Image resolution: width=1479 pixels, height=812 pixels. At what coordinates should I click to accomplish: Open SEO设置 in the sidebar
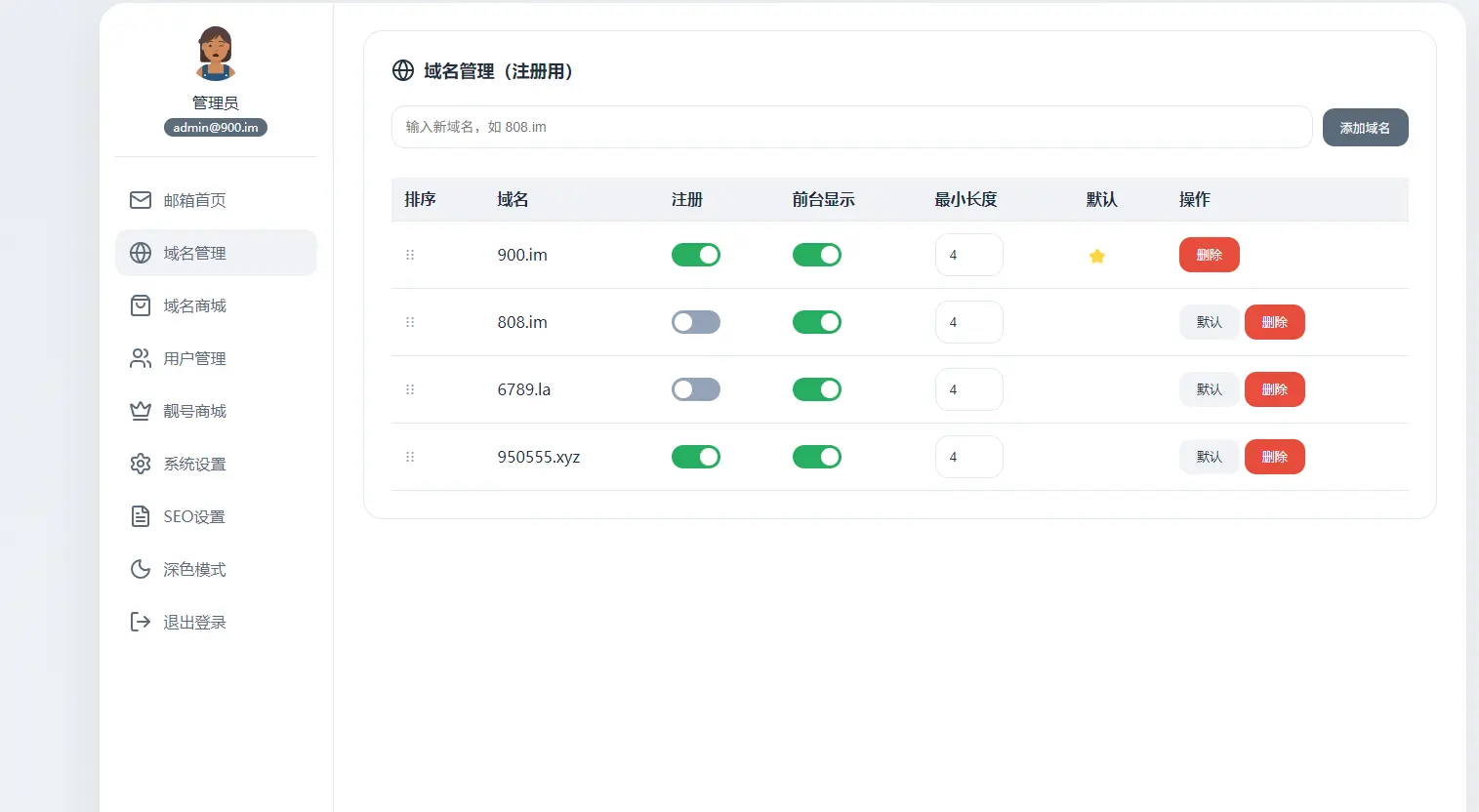pyautogui.click(x=216, y=516)
